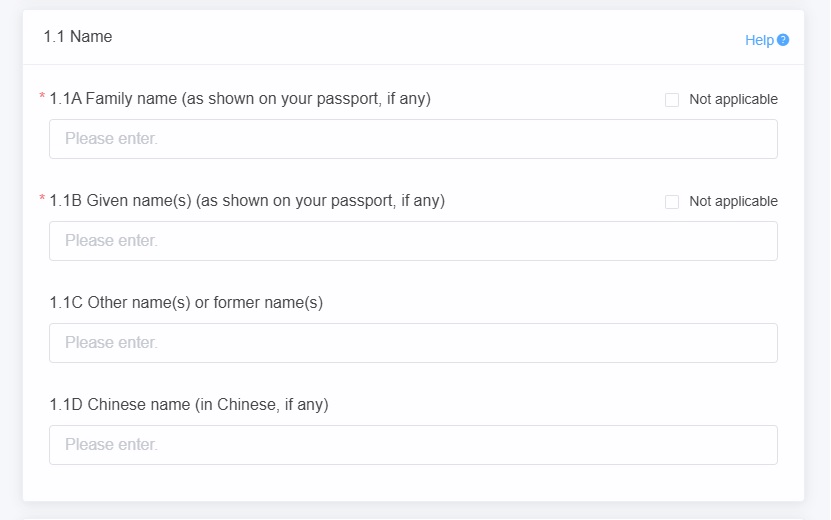Focus the 1.1C Other or former names field
The height and width of the screenshot is (520, 831).
tap(413, 343)
